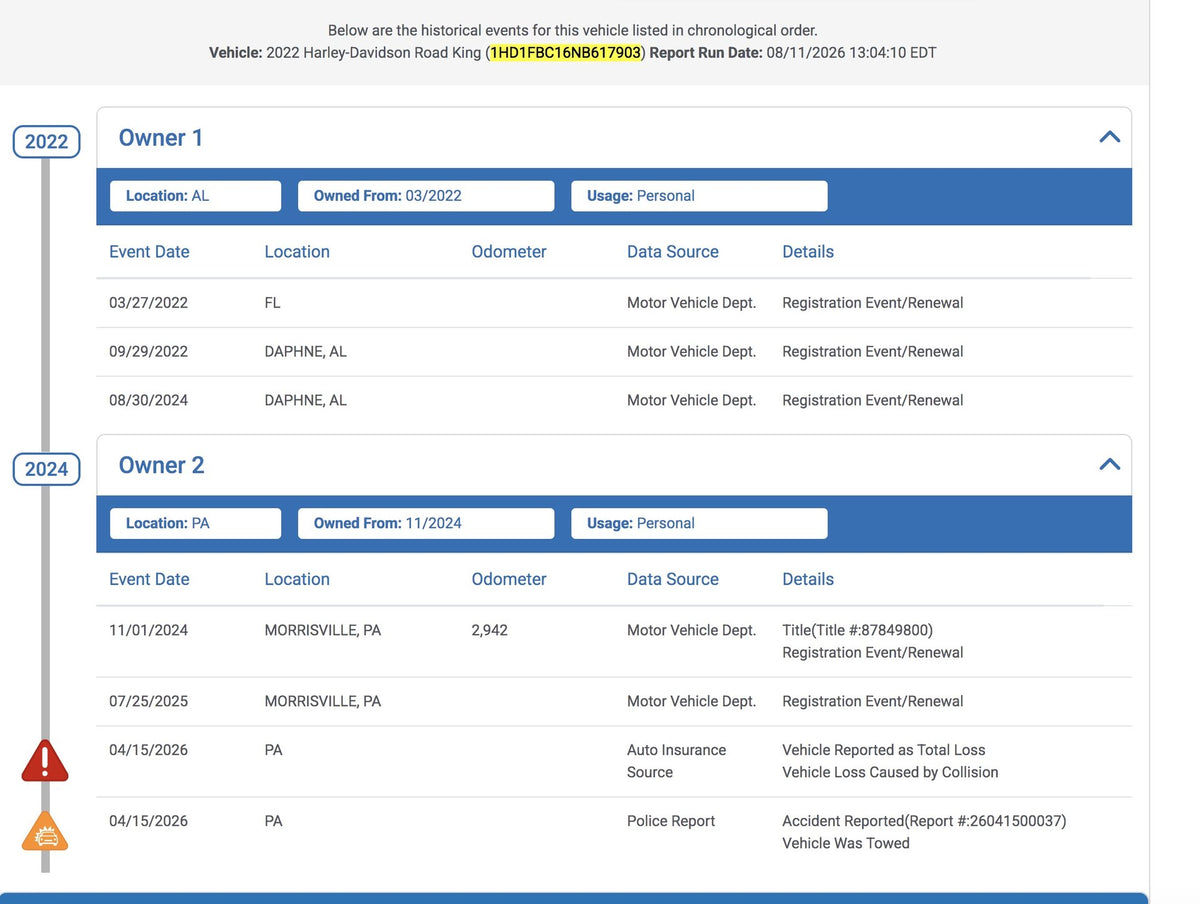Screen dimensions: 1200x904
Task: Select the 2024 timeline year marker
Action: click(46, 469)
